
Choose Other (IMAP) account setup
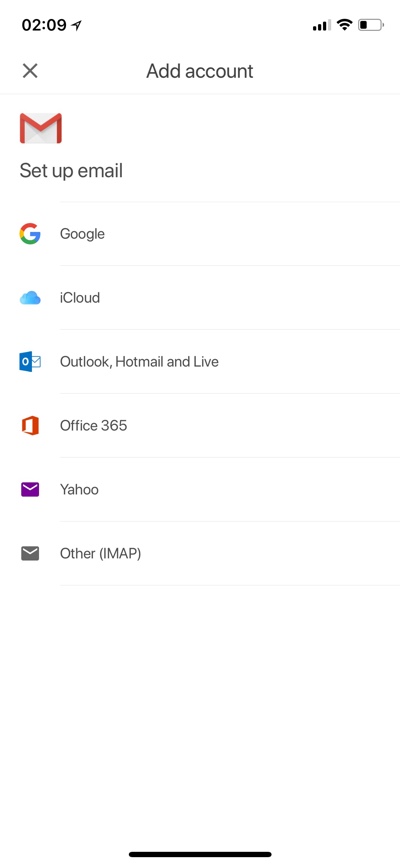tap(200, 553)
